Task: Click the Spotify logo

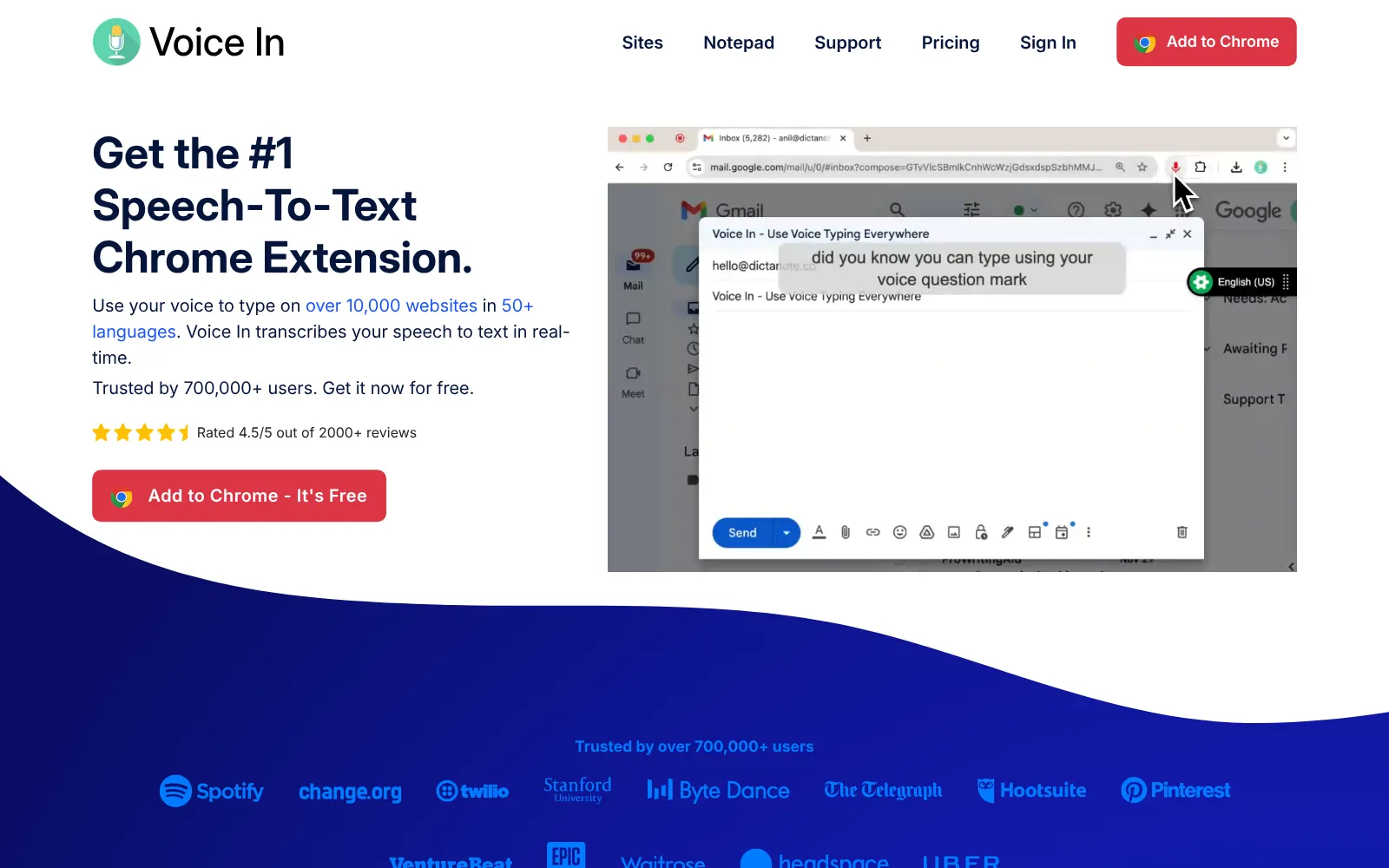Action: pos(212,791)
